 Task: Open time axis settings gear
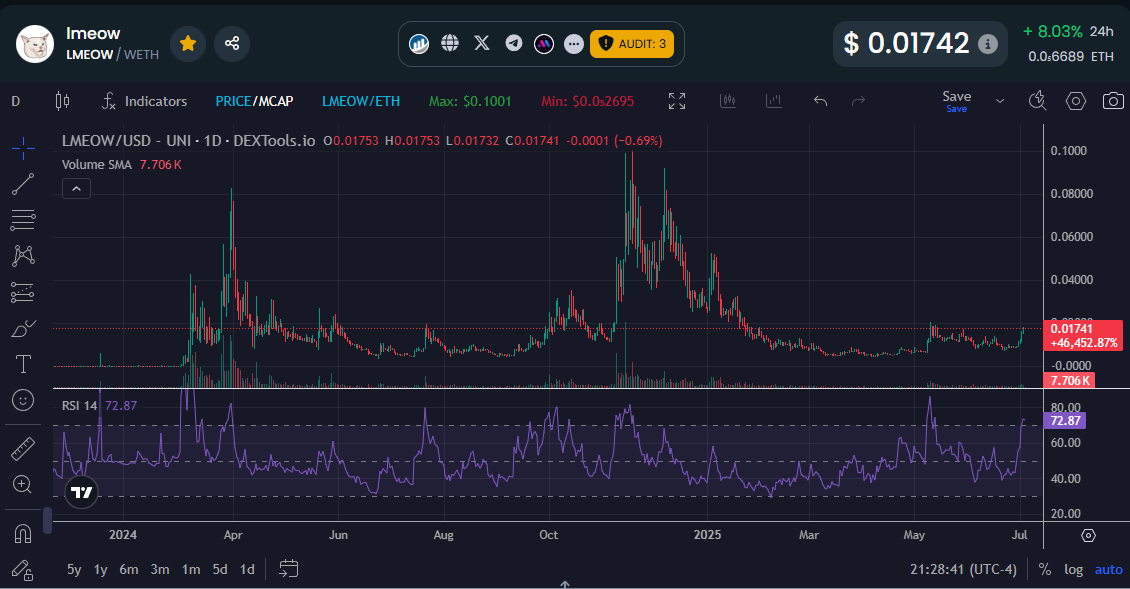point(1088,536)
